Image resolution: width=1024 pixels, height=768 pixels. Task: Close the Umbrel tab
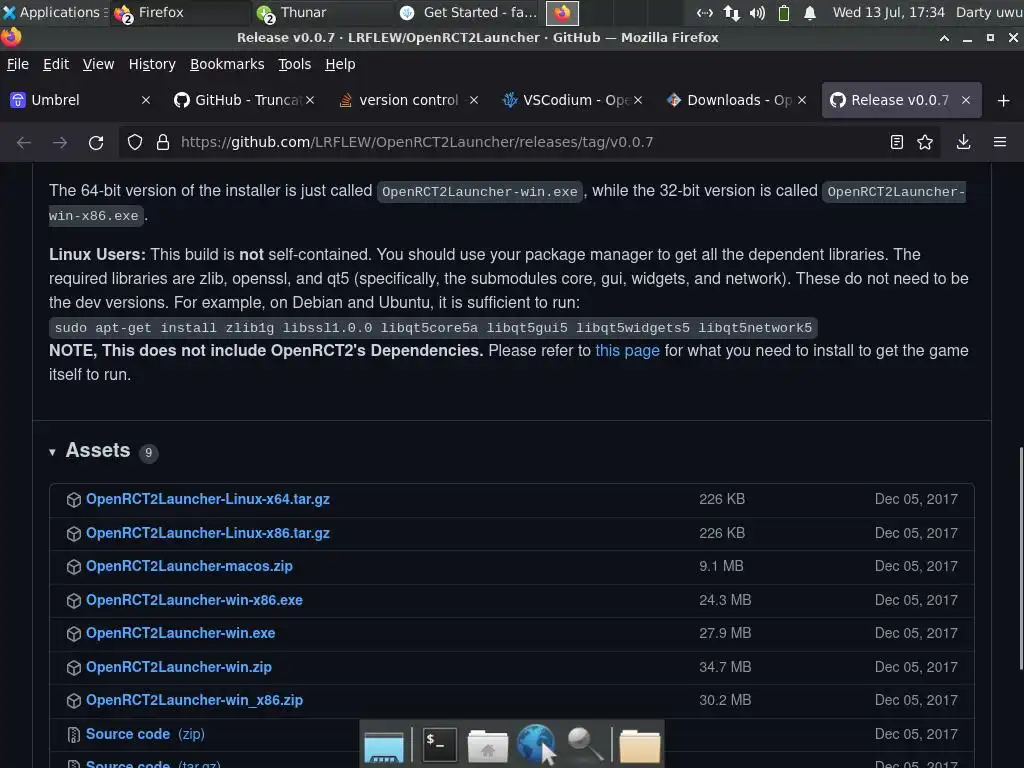(x=146, y=100)
